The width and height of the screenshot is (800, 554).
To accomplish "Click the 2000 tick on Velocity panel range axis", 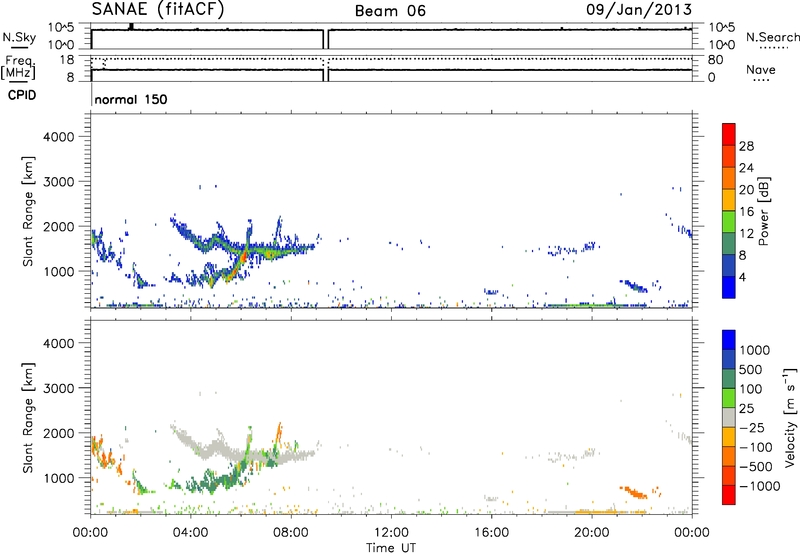I will (58, 433).
